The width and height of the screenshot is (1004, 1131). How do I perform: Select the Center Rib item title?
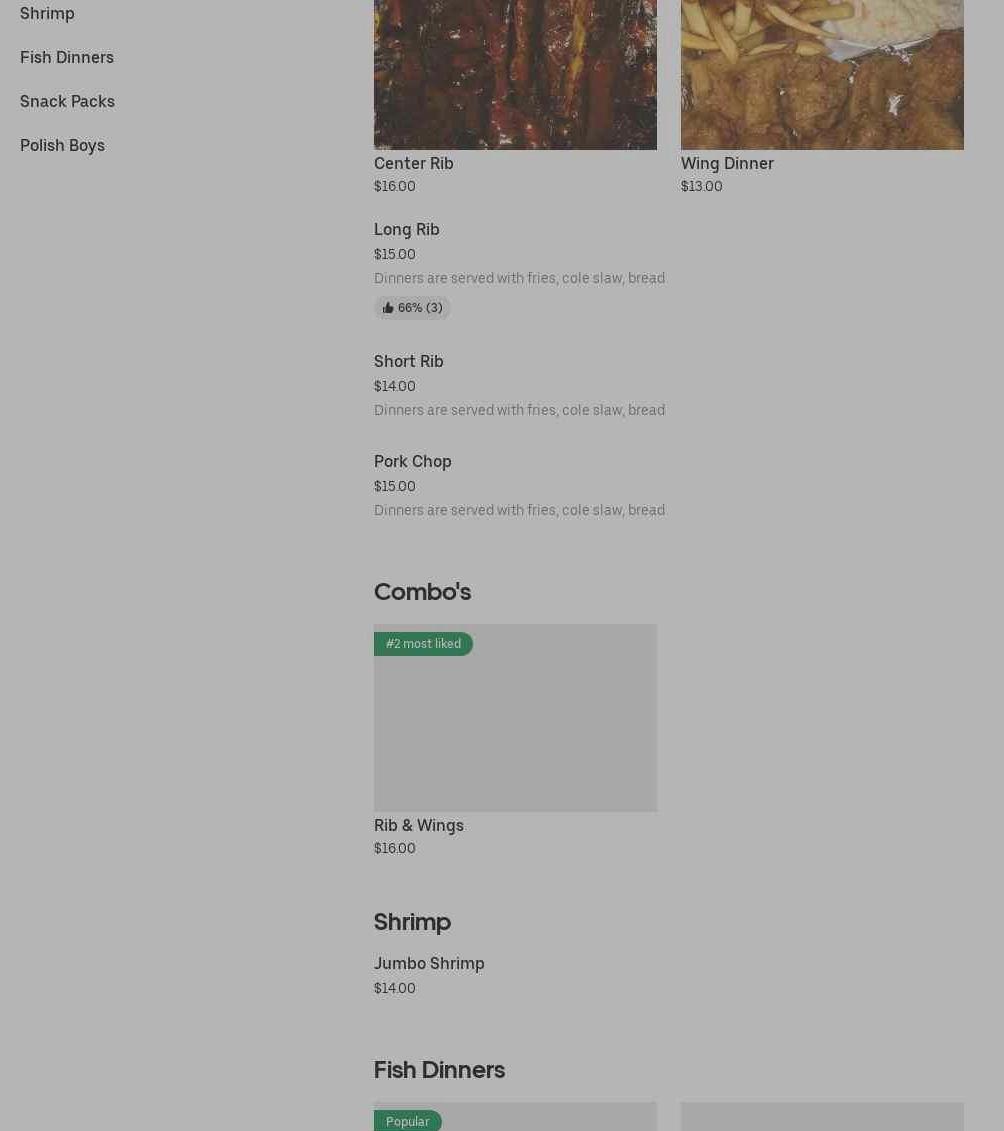pos(413,163)
